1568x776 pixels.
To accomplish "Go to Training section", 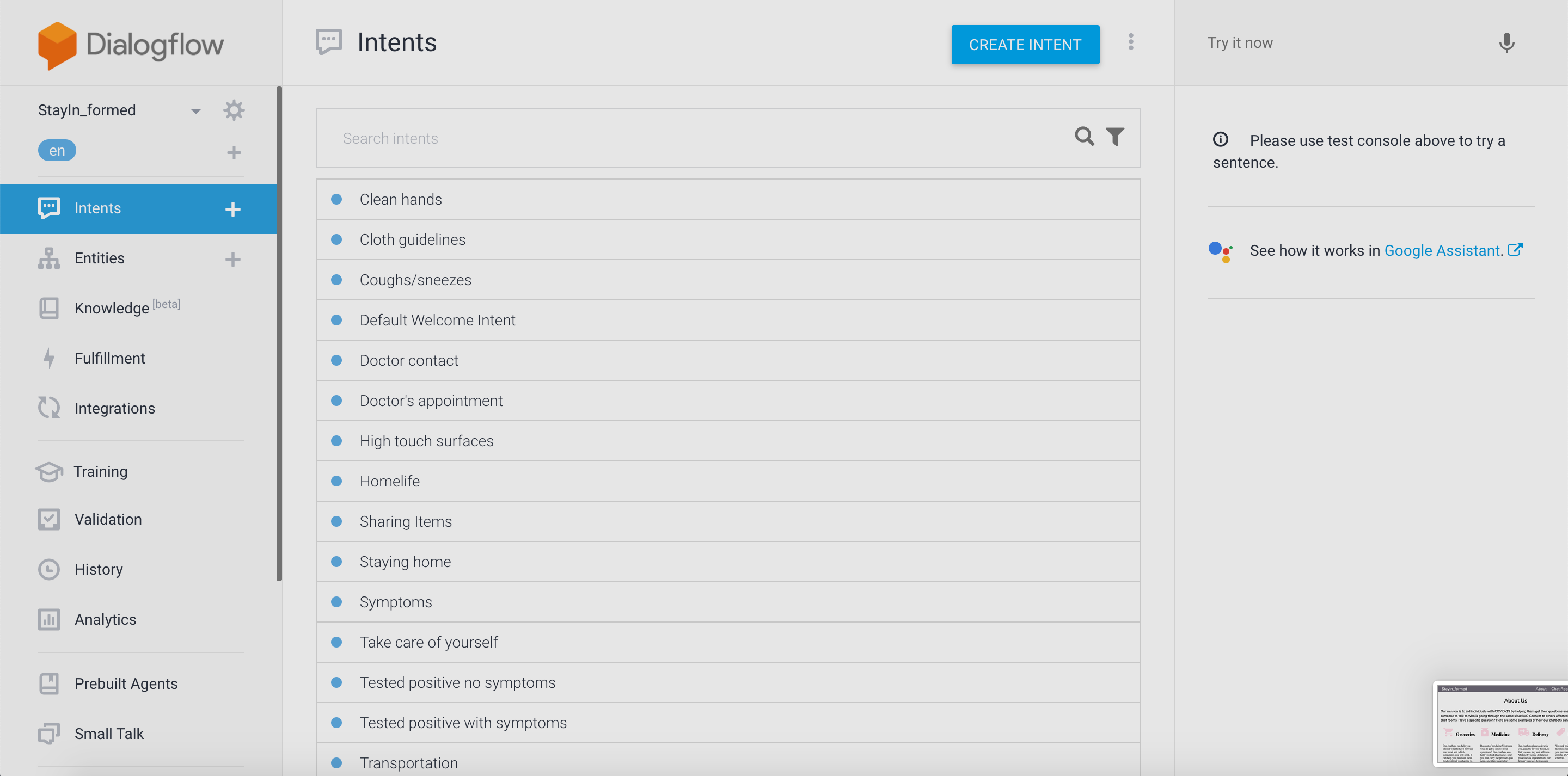I will 100,472.
